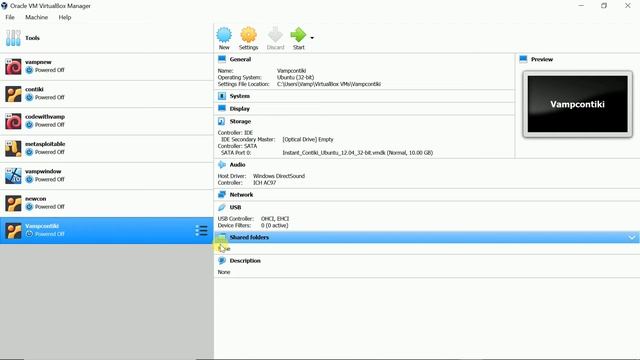Click the settings file location path
Image resolution: width=640 pixels, height=360 pixels.
click(329, 84)
